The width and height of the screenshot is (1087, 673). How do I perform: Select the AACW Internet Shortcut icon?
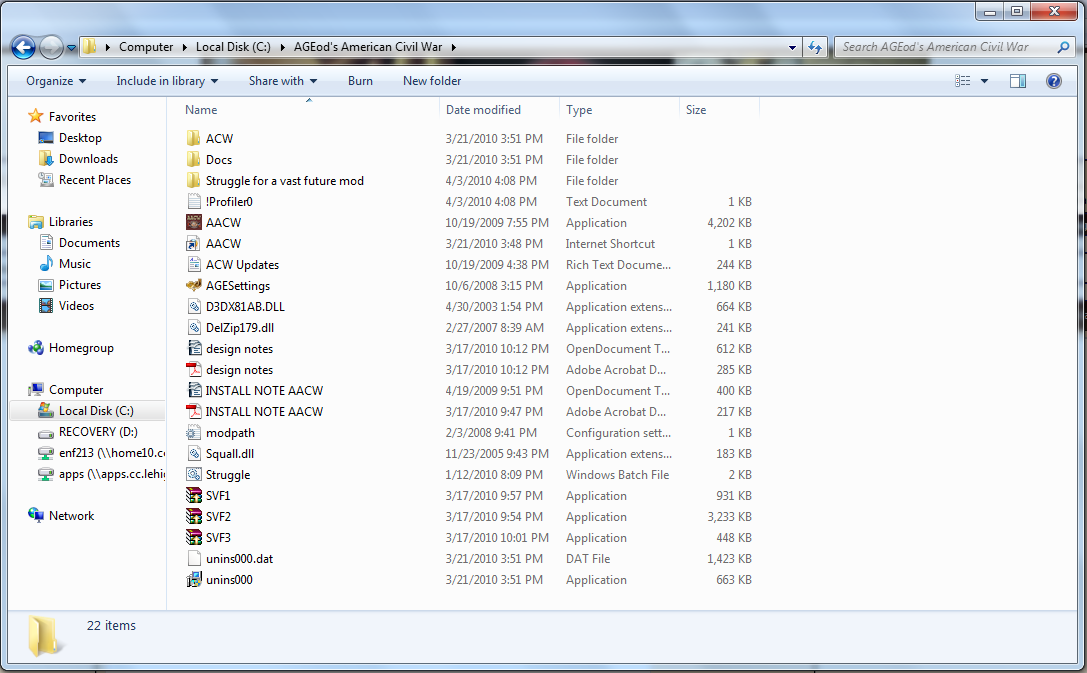point(194,244)
